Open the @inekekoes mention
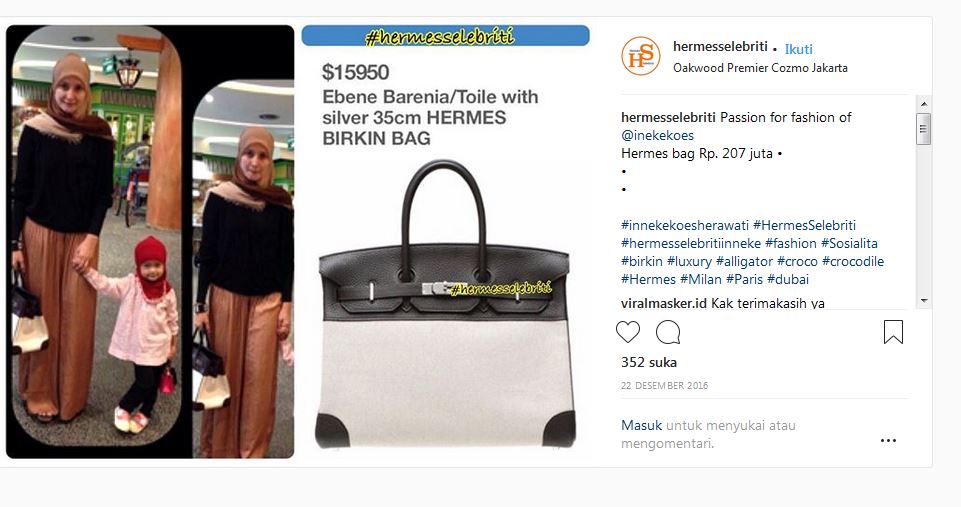 pyautogui.click(x=657, y=135)
